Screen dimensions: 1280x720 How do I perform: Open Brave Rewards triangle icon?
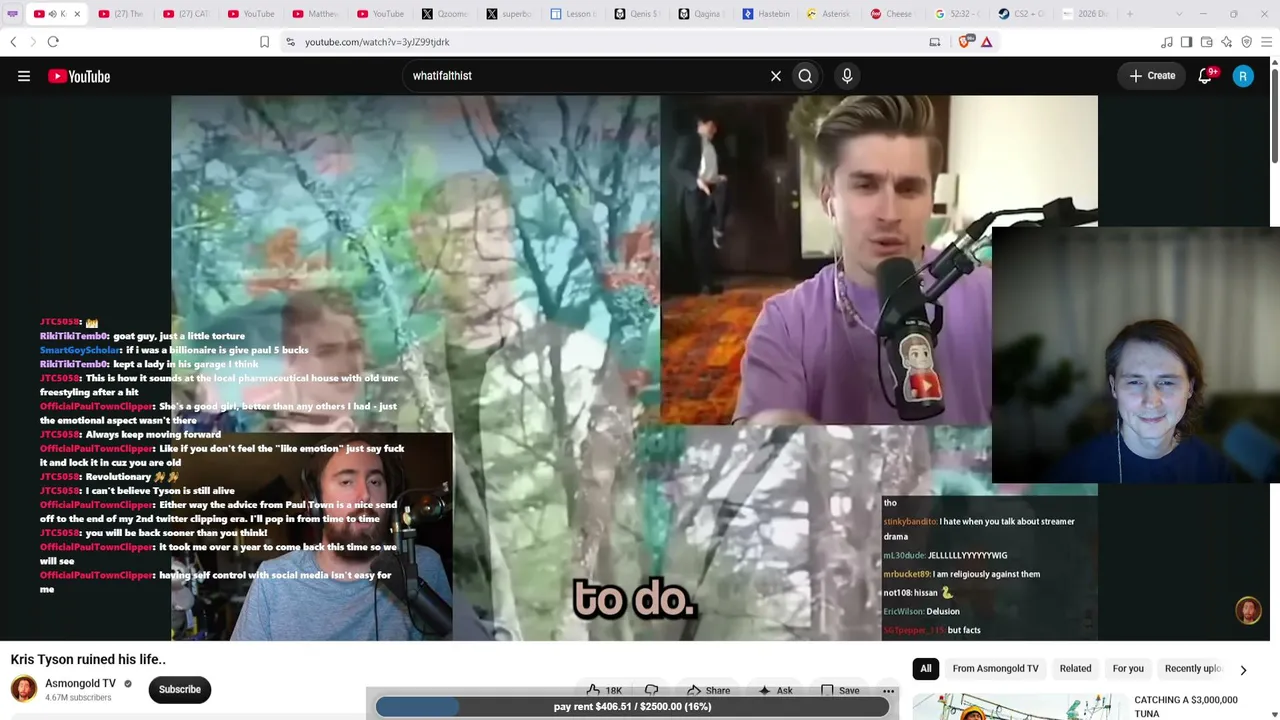pos(986,42)
